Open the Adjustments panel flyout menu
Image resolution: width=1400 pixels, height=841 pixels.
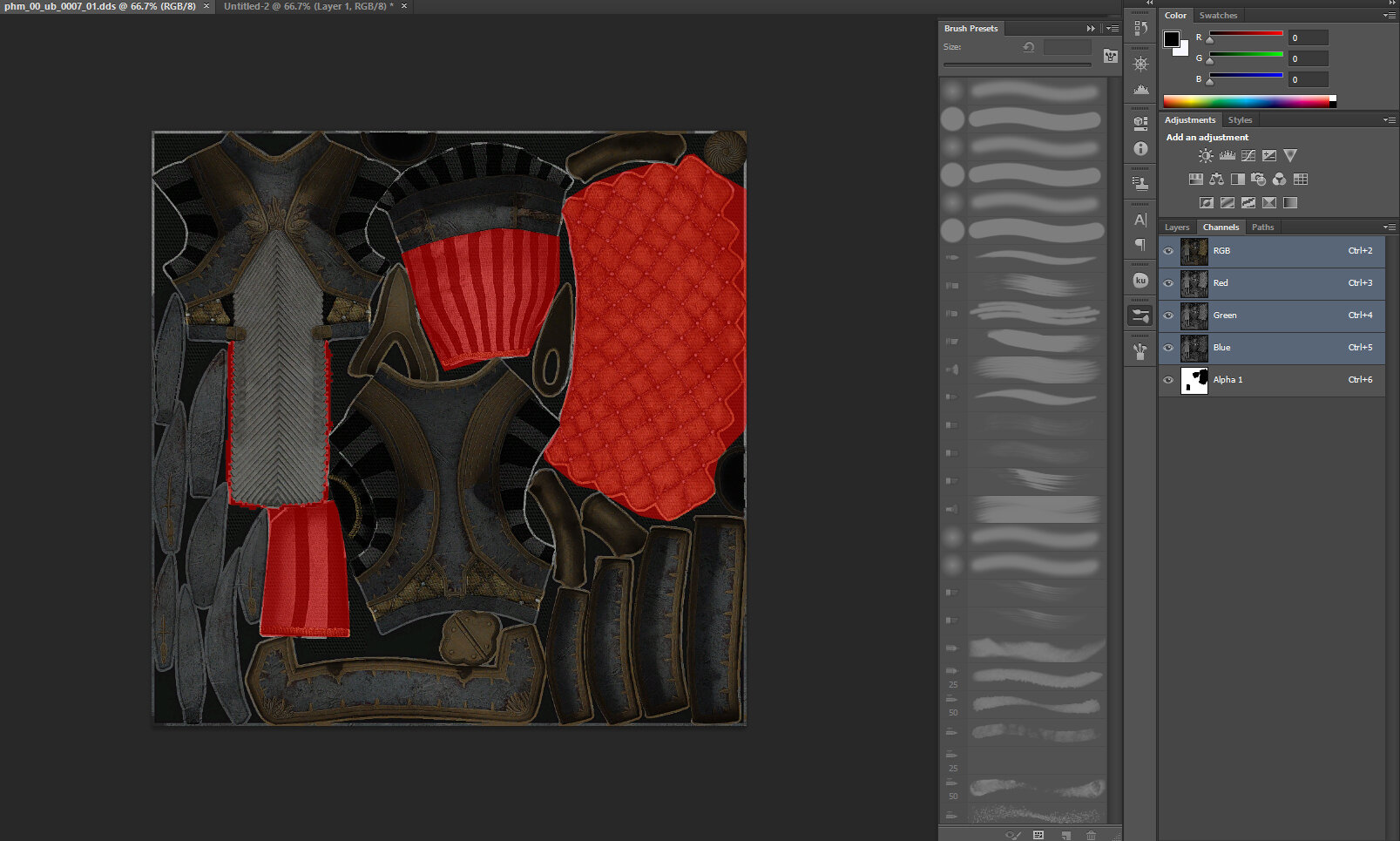point(1390,120)
